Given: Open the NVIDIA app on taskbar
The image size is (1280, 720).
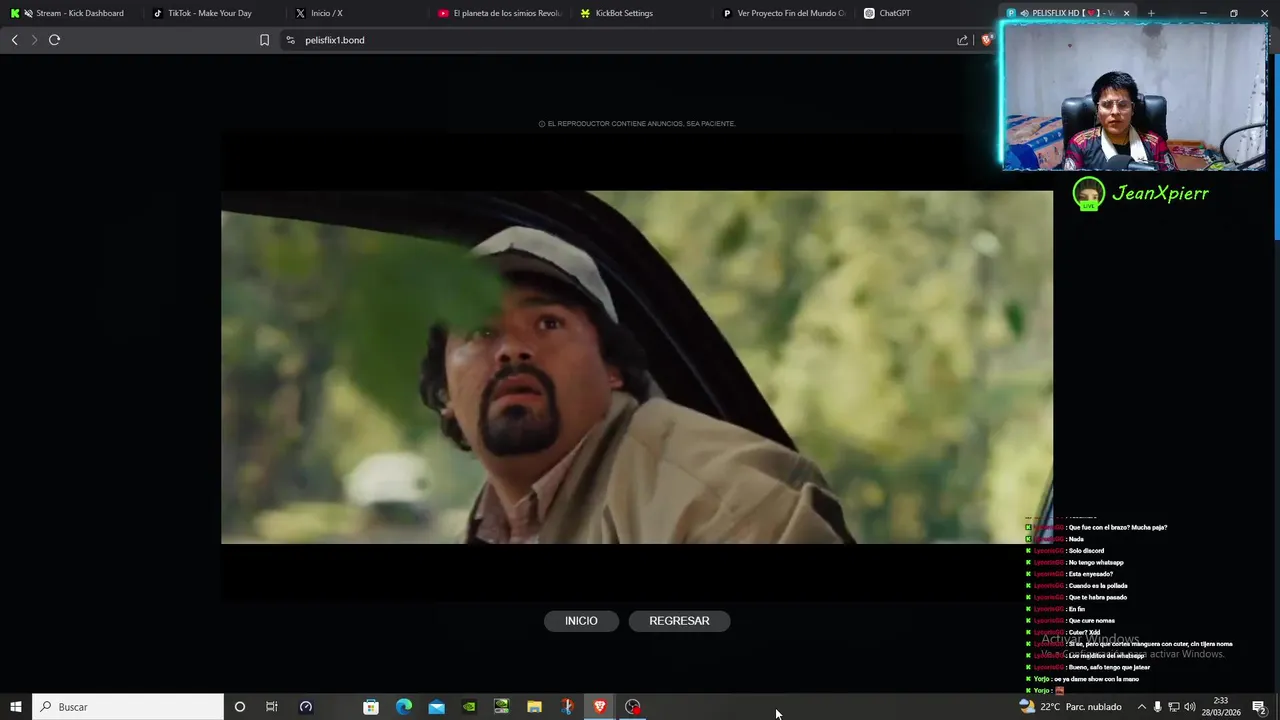Looking at the screenshot, I should tap(469, 707).
